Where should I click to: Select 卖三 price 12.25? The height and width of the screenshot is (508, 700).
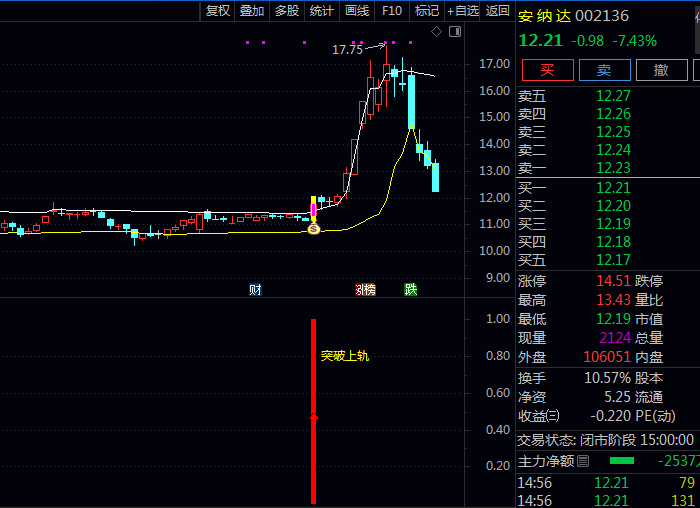[x=613, y=132]
